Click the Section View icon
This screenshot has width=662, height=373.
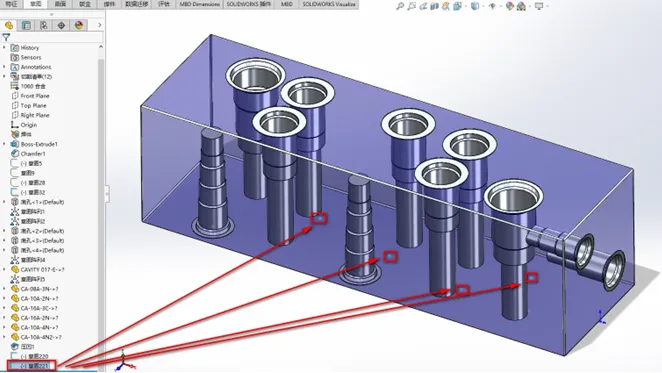click(x=434, y=6)
